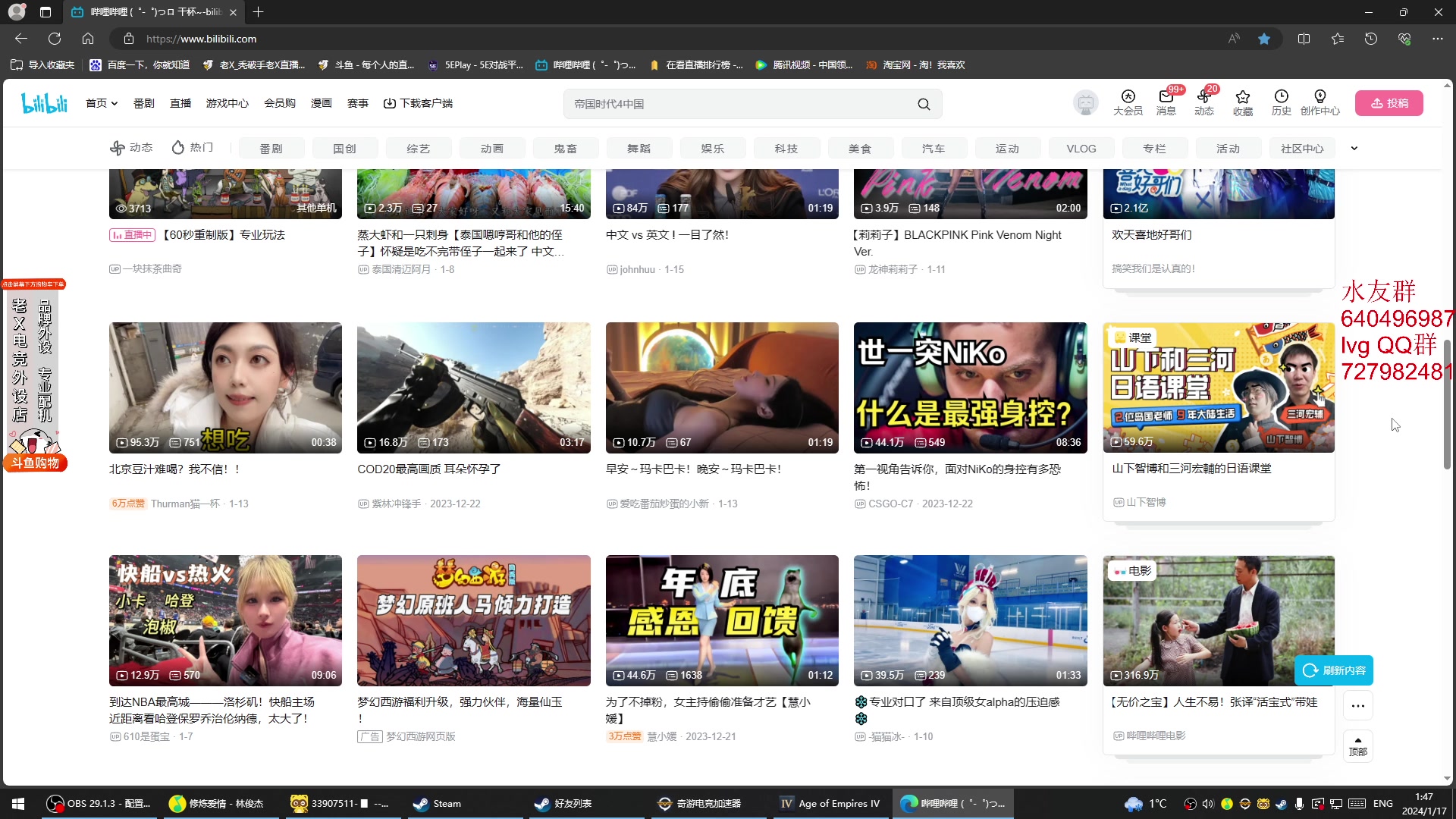1456x819 pixels.
Task: Launch Steam from the taskbar
Action: [436, 803]
